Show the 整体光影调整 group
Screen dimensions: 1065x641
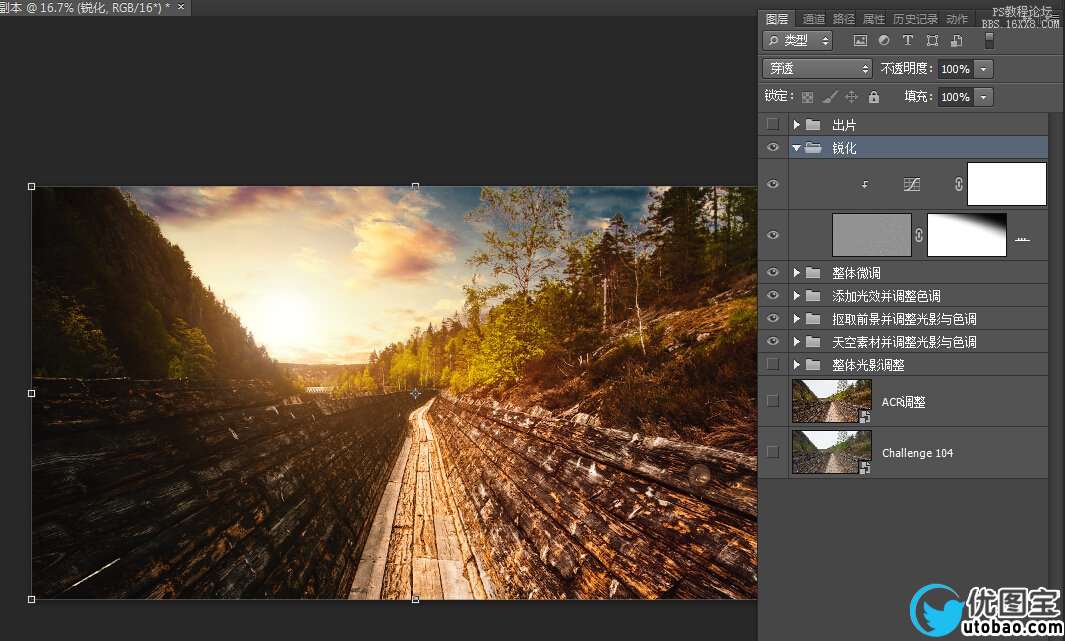tap(772, 365)
